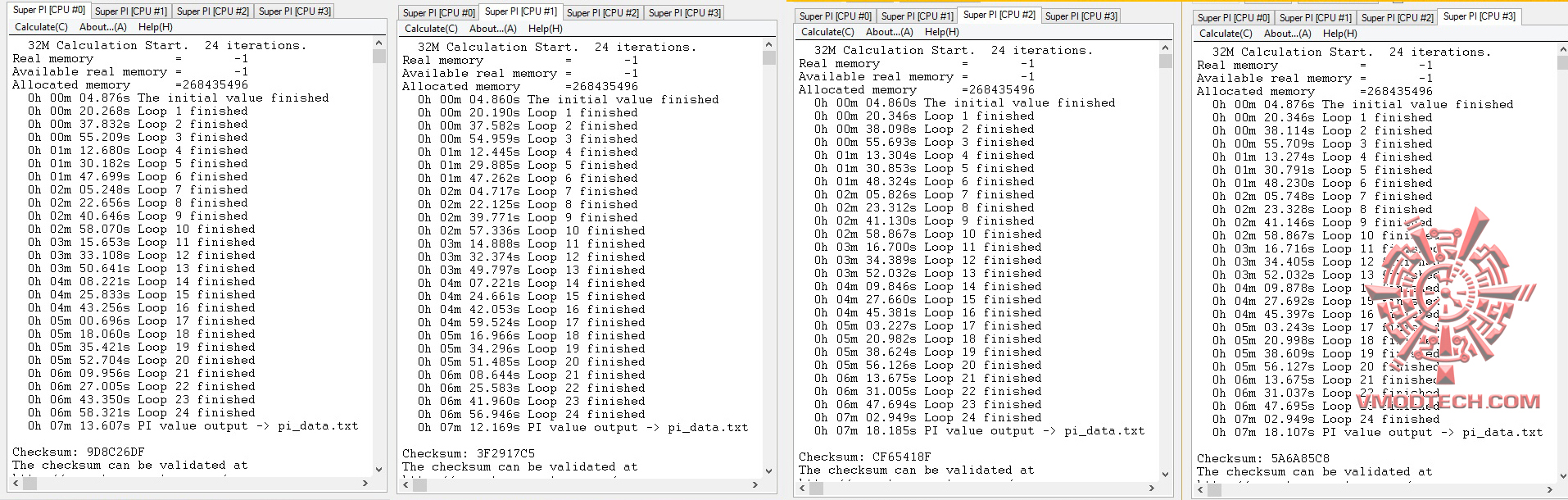Click the scroll-down arrow in the third window
This screenshot has width=1568, height=500.
(1165, 475)
